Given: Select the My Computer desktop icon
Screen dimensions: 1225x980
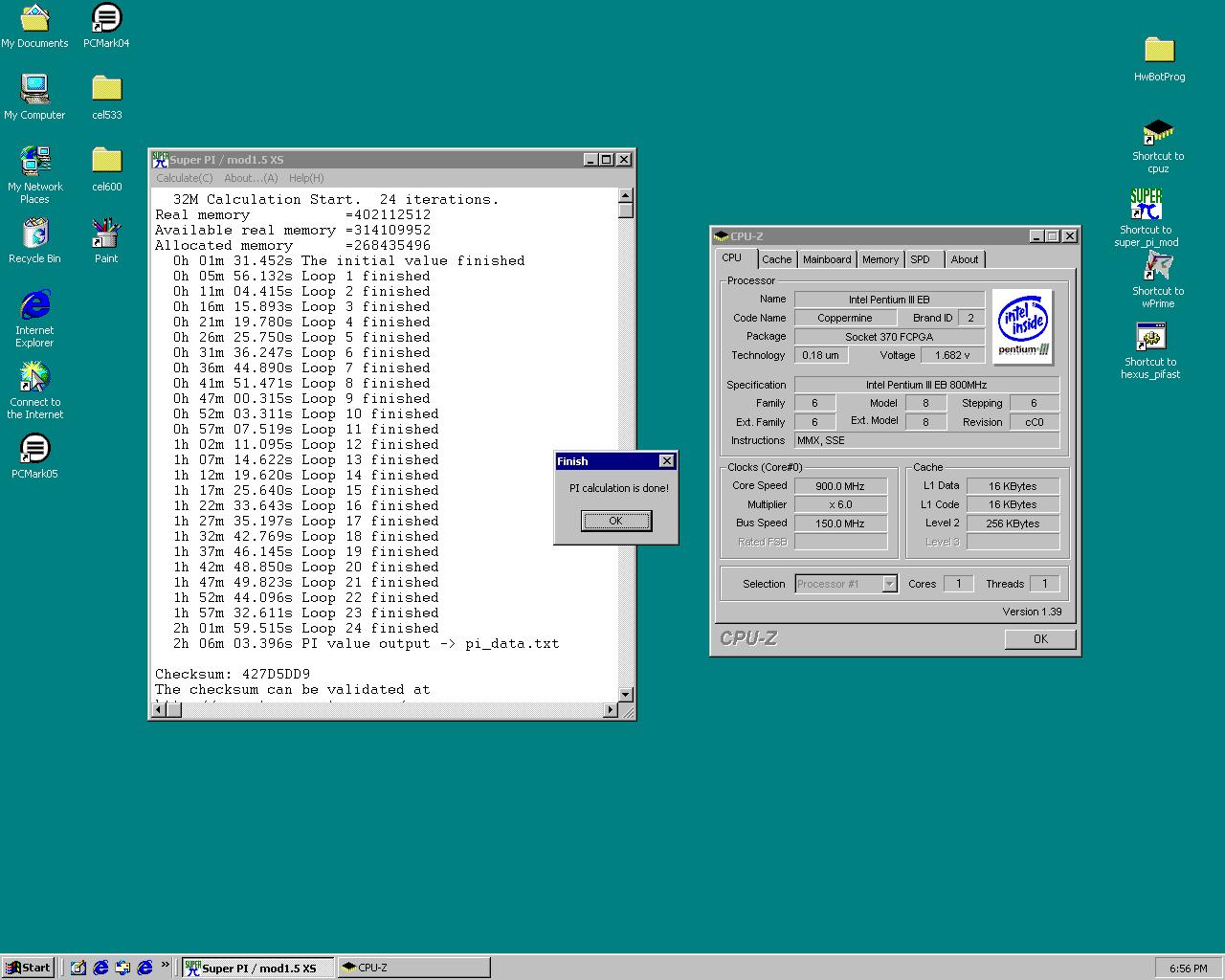Looking at the screenshot, I should pos(34,98).
